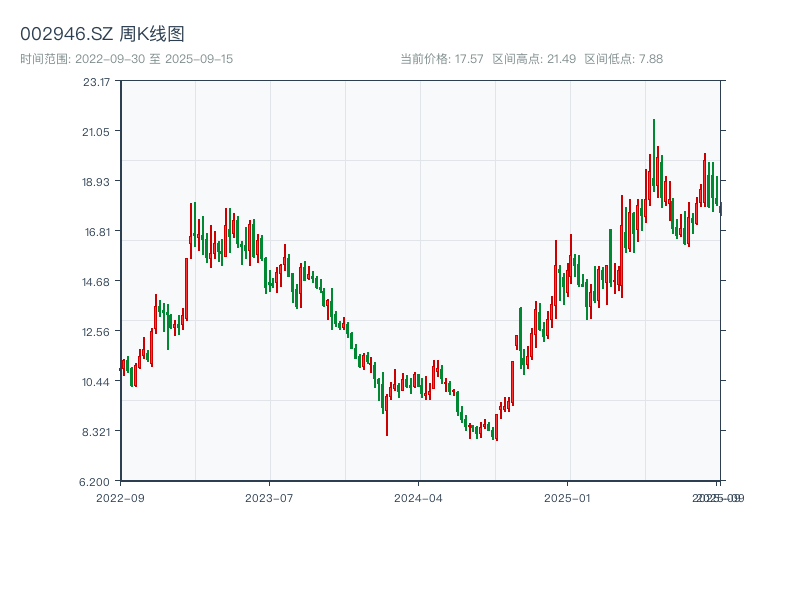
Task: Click the 当前价格 17.57 label
Action: [442, 59]
